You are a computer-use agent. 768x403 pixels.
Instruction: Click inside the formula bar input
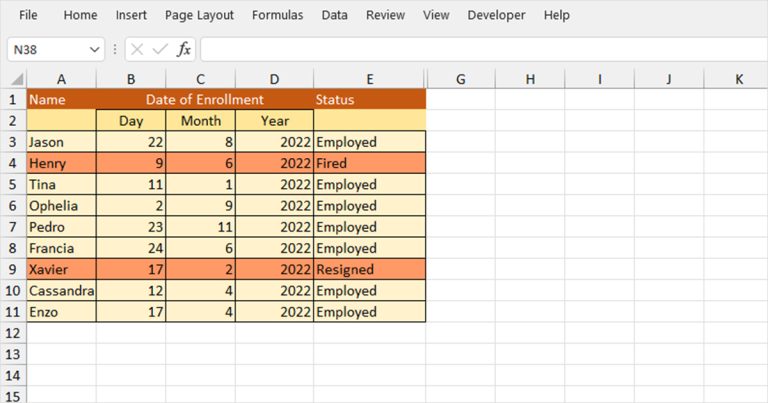480,49
